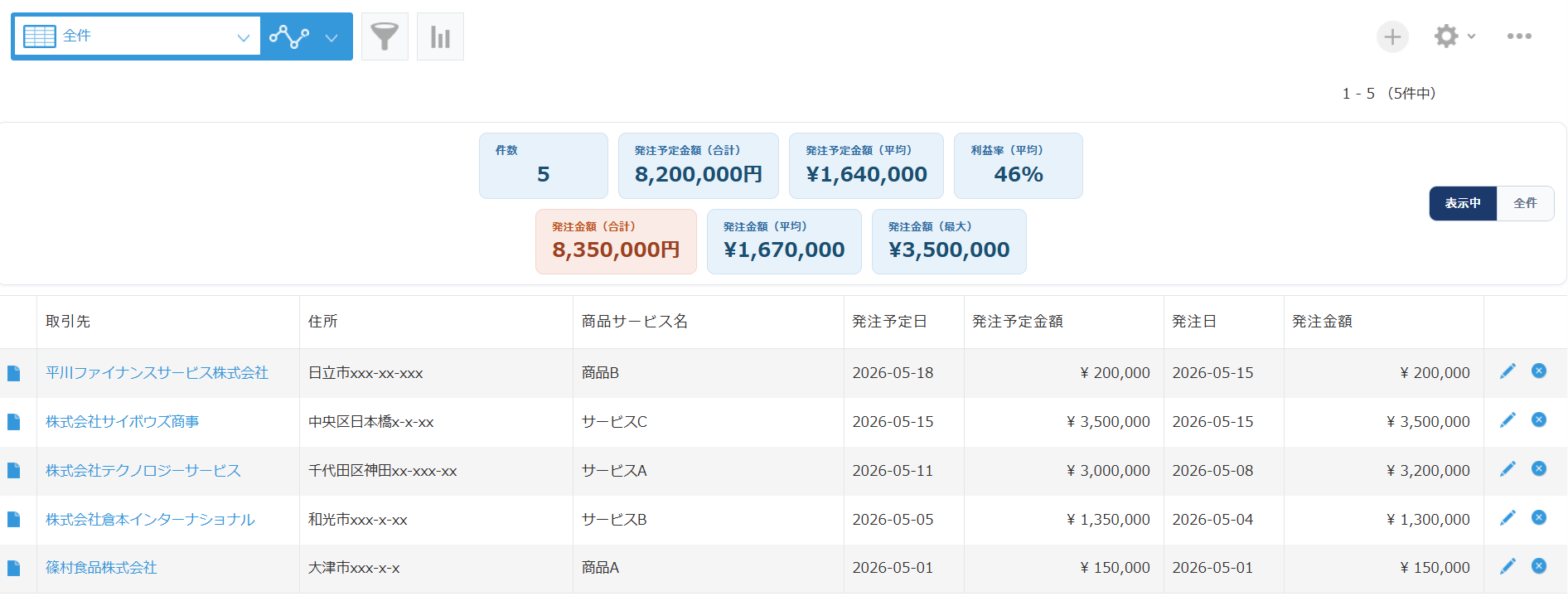Select the 発注金額(平均) ¥1,670,000 card
This screenshot has width=1568, height=601.
pyautogui.click(x=784, y=241)
